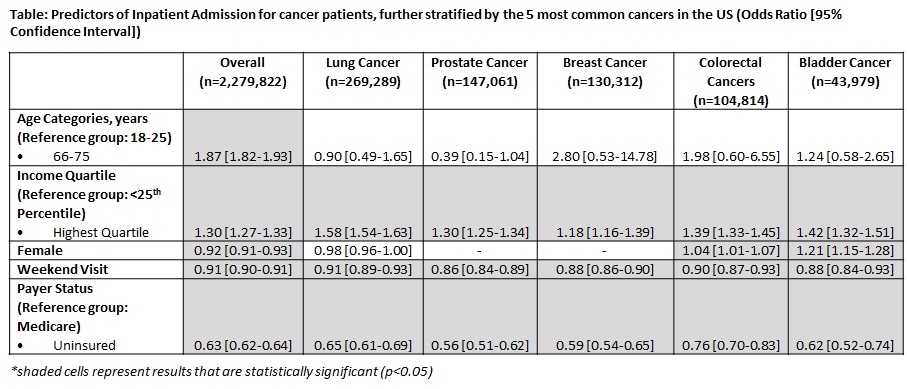Select the Weekend Visit row label
The width and height of the screenshot is (907, 389).
click(x=62, y=270)
